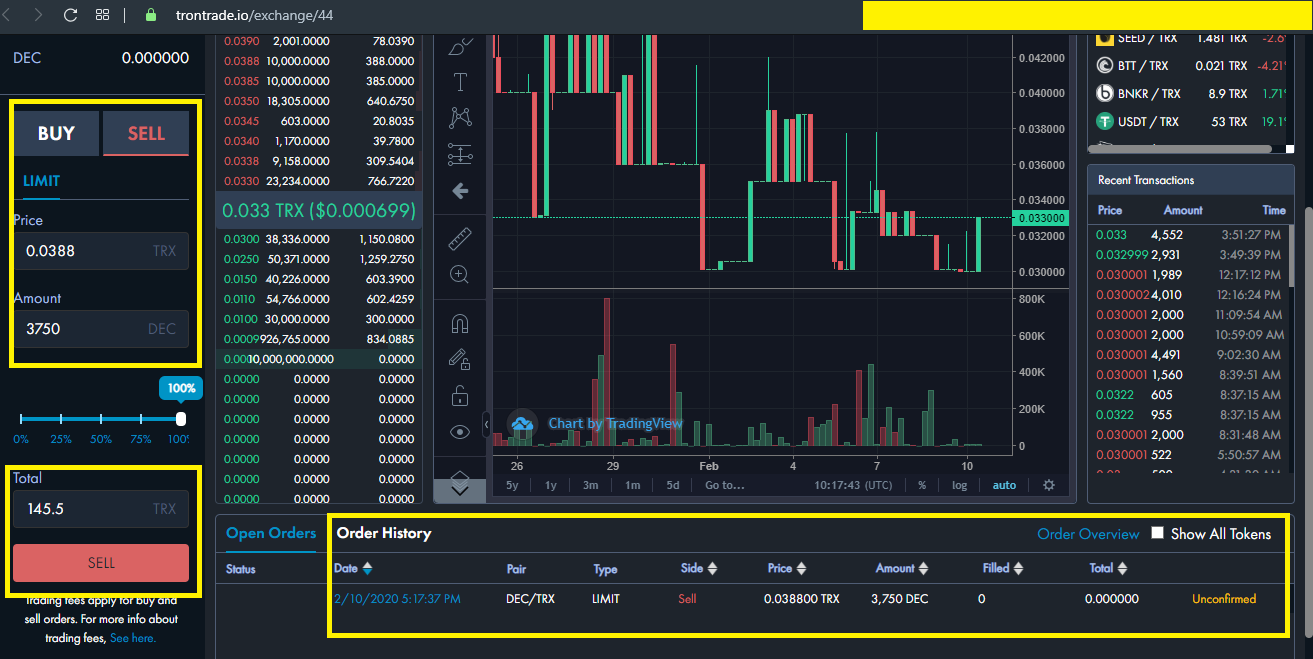Screen dimensions: 1313x659
Task: Select the Text annotation tool
Action: coord(460,82)
